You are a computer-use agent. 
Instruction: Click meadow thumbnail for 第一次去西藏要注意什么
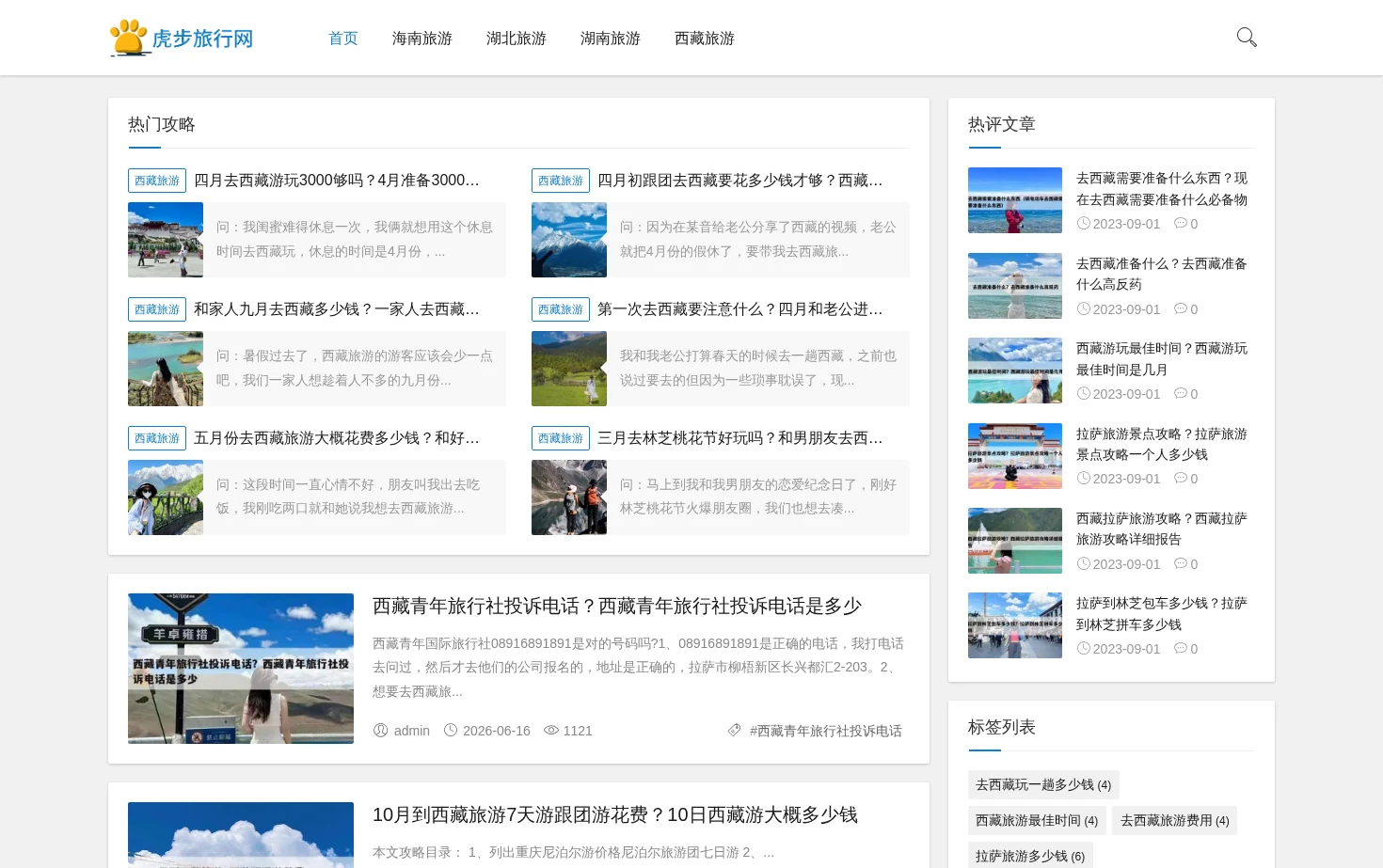coord(569,369)
